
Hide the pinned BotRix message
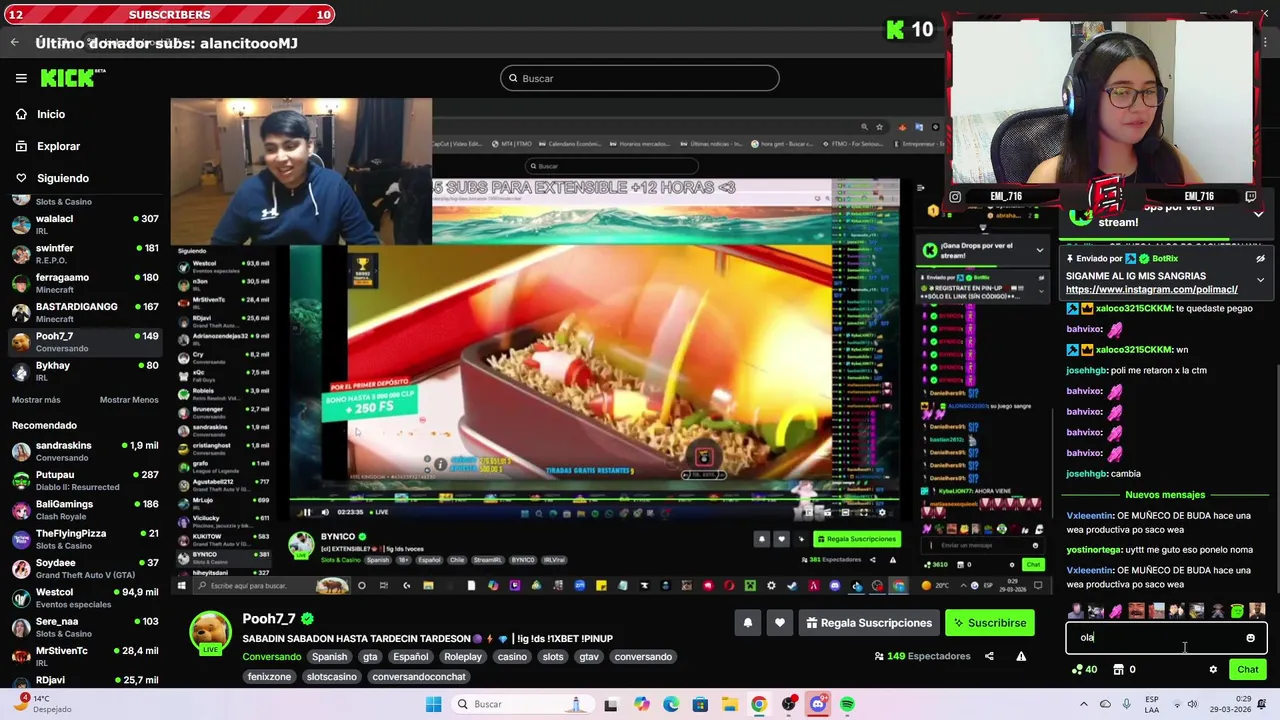1260,258
